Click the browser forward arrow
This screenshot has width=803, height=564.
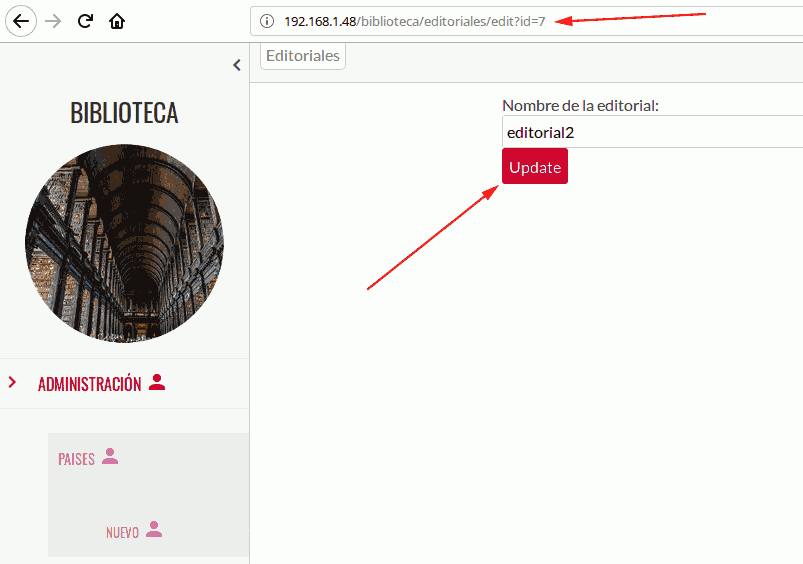click(x=53, y=21)
